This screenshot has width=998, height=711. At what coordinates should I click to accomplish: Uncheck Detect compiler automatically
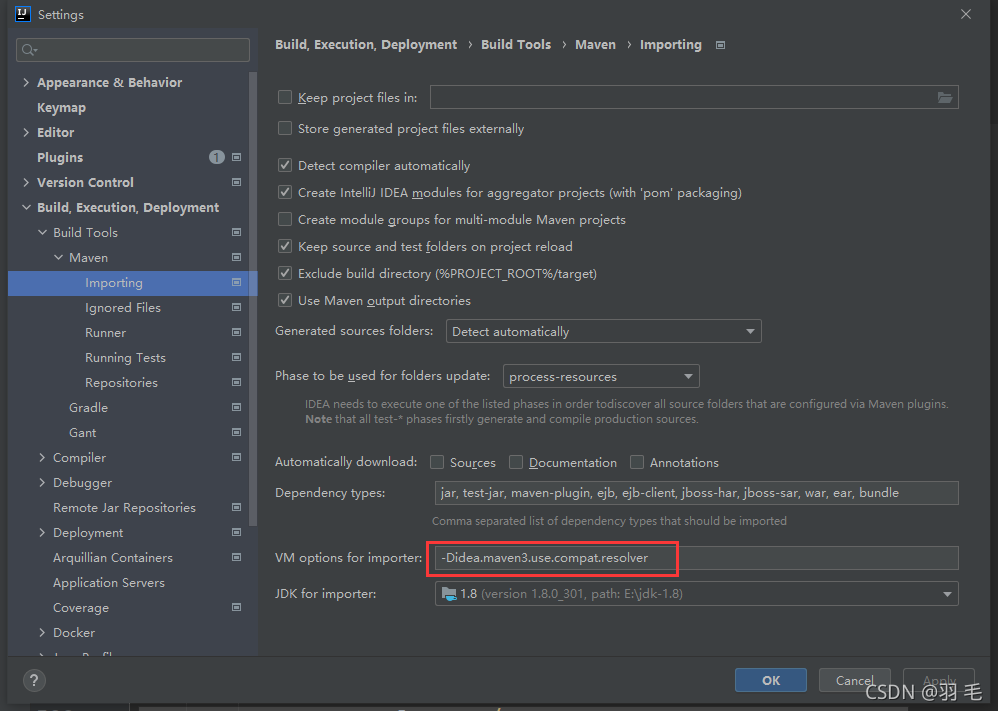coord(285,165)
